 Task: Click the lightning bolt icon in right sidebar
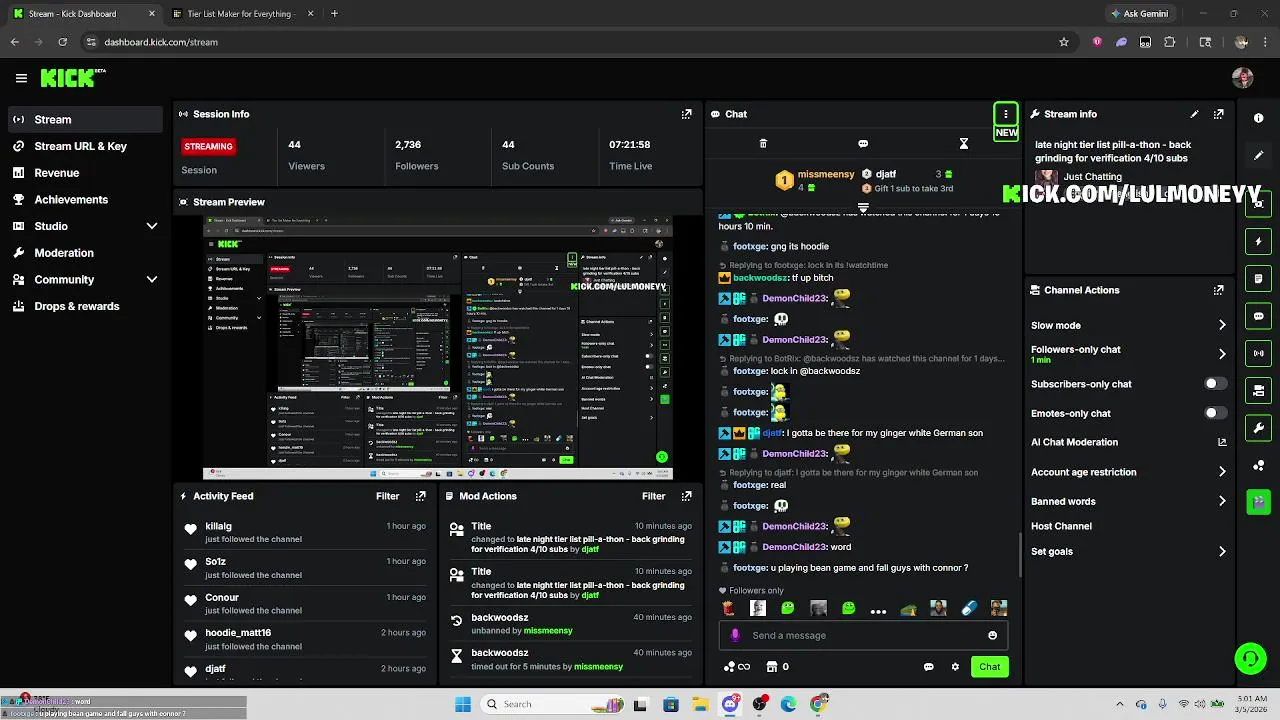pyautogui.click(x=1259, y=241)
